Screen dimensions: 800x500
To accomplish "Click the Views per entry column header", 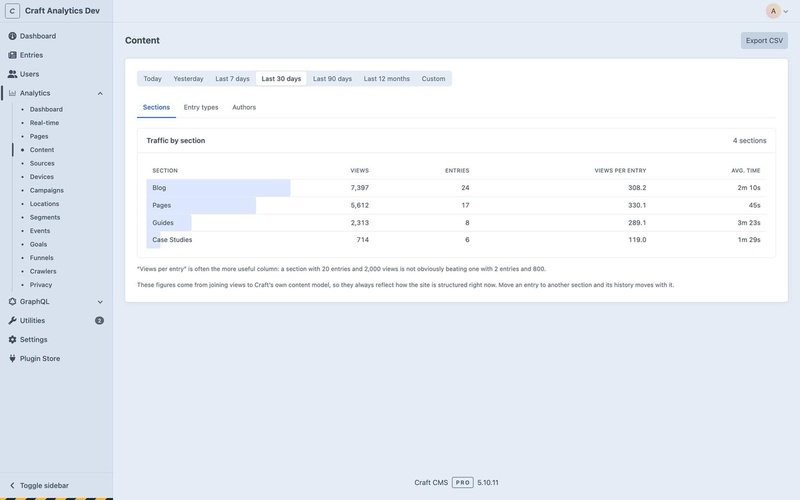I will coord(620,170).
